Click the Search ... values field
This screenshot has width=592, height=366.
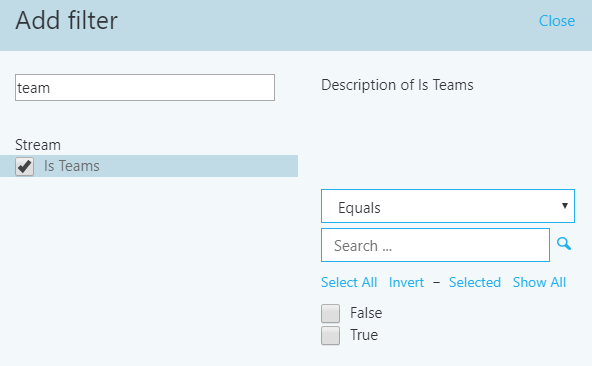pos(435,245)
